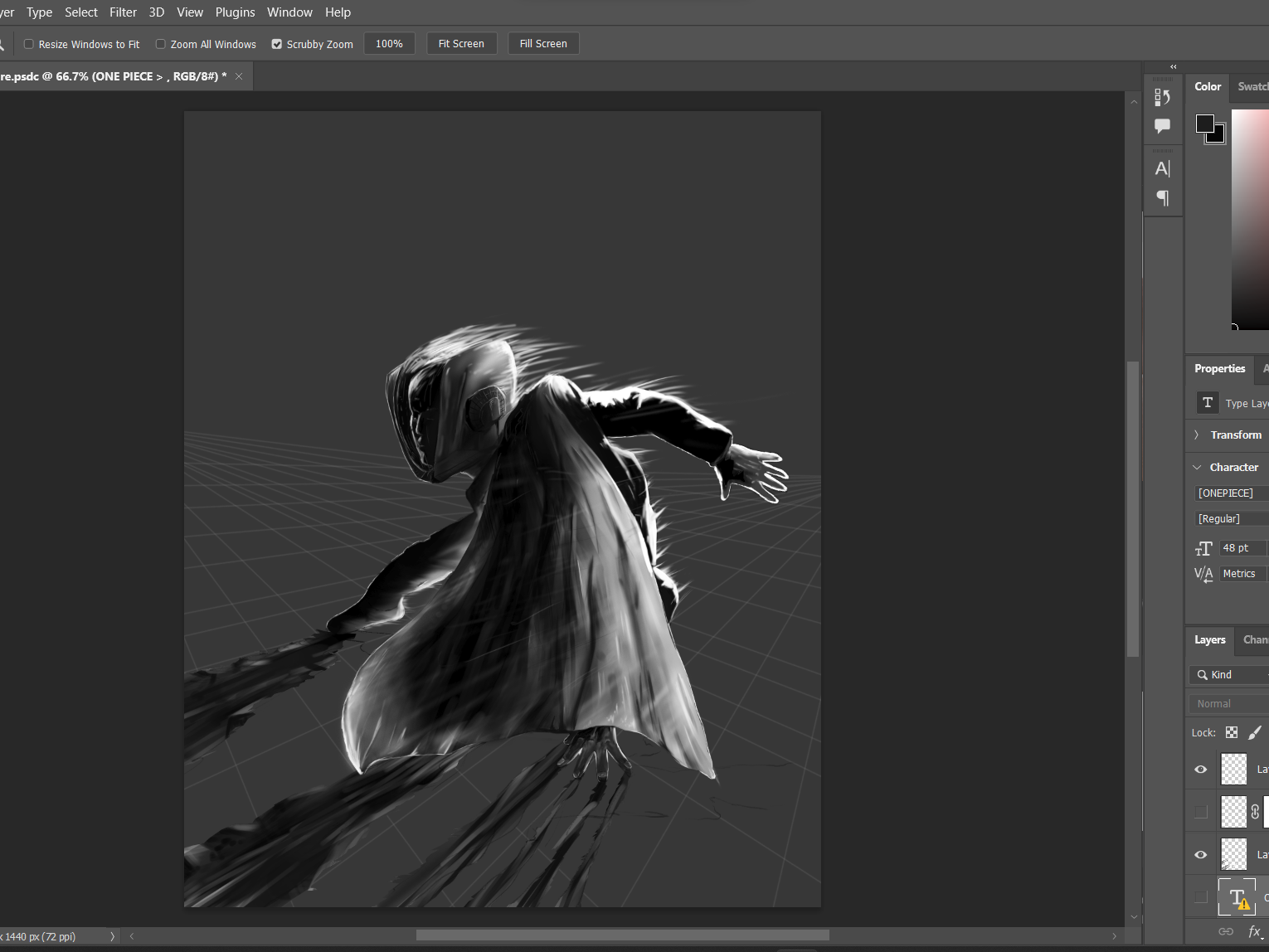1269x952 pixels.
Task: Open the History panel icon
Action: tap(1162, 97)
